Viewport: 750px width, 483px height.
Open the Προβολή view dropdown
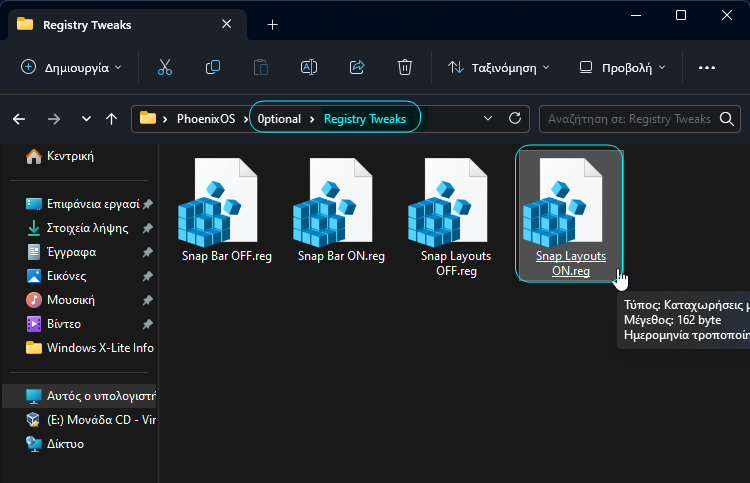(623, 68)
